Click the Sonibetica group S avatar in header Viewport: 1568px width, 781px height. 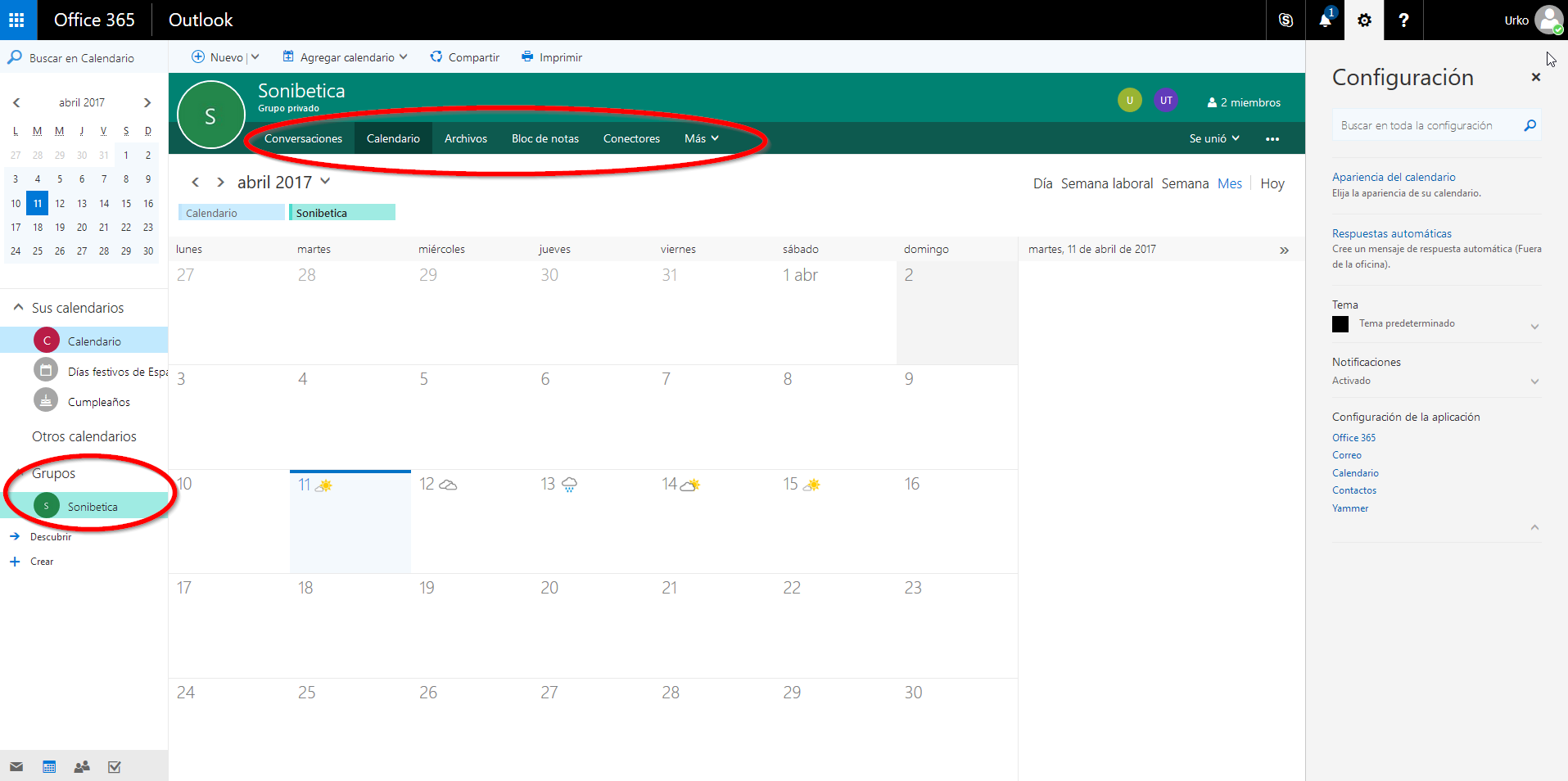point(211,115)
